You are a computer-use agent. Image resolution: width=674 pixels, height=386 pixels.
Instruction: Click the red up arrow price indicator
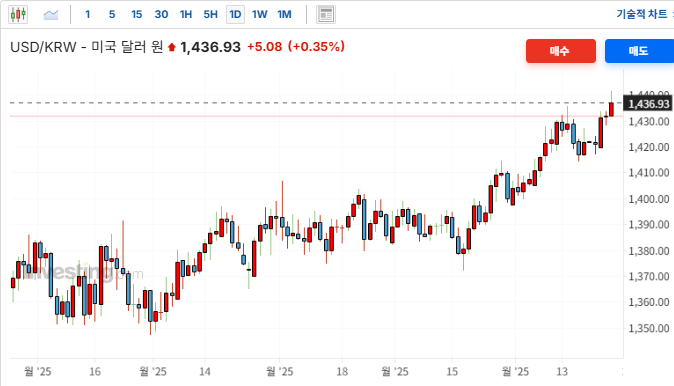(172, 47)
